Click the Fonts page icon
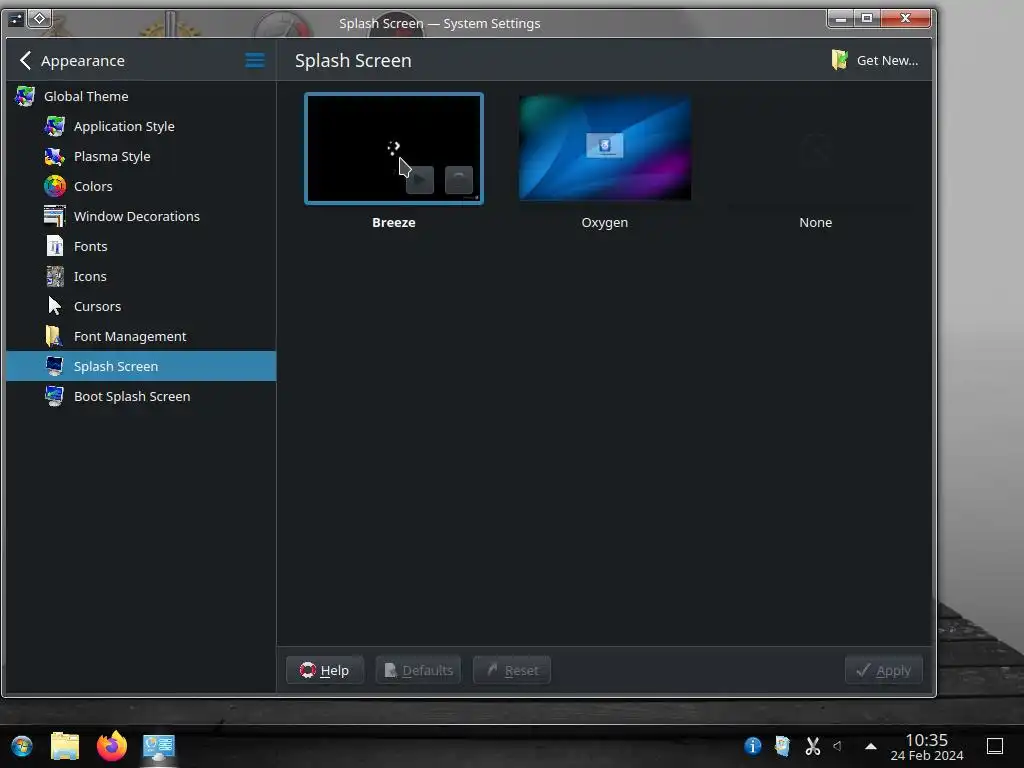This screenshot has width=1024, height=768. (x=55, y=246)
